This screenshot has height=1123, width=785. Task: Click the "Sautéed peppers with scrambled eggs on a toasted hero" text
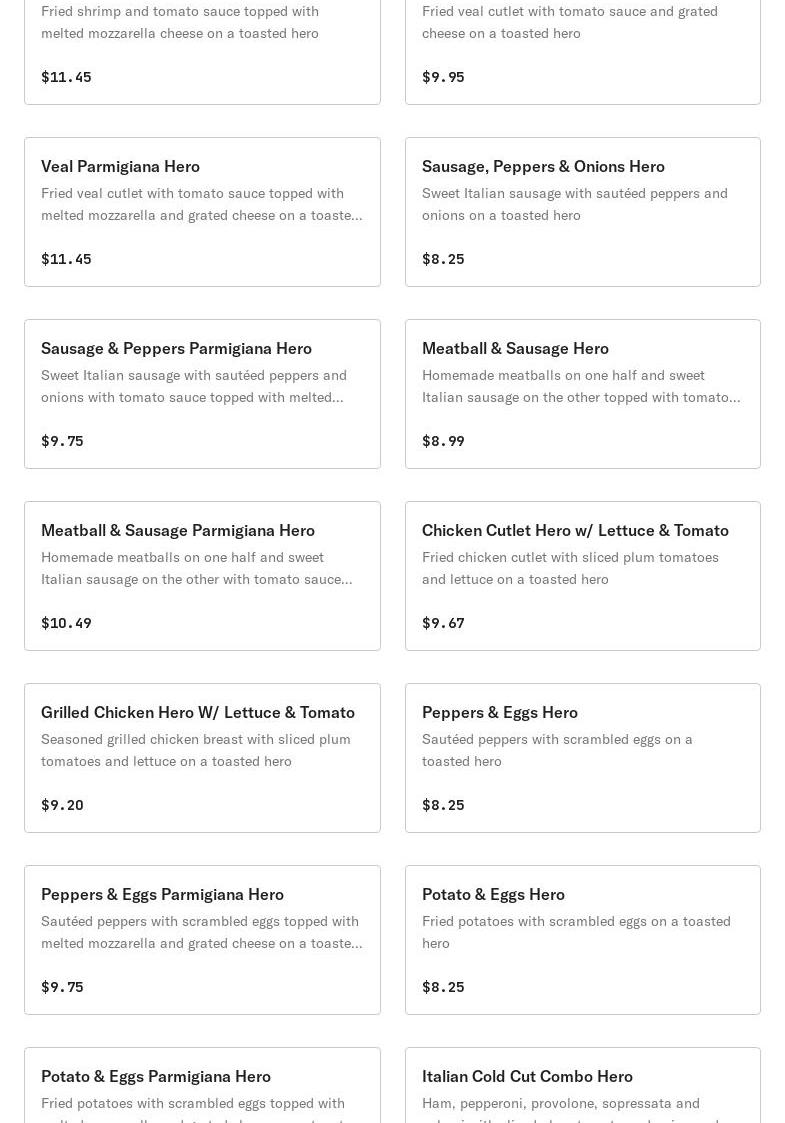(x=557, y=750)
